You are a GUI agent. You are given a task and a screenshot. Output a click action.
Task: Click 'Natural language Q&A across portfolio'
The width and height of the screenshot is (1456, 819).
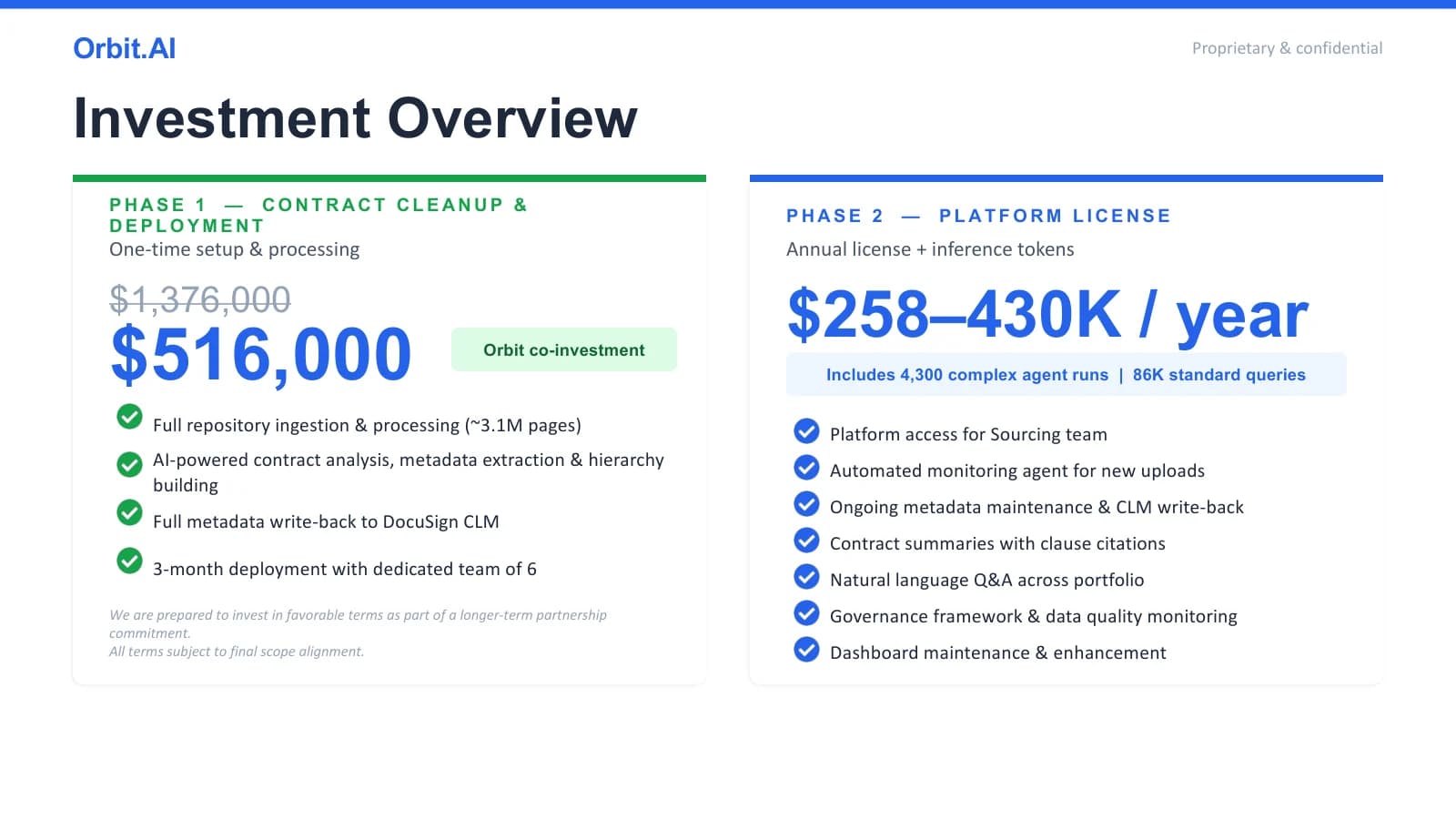coord(986,580)
